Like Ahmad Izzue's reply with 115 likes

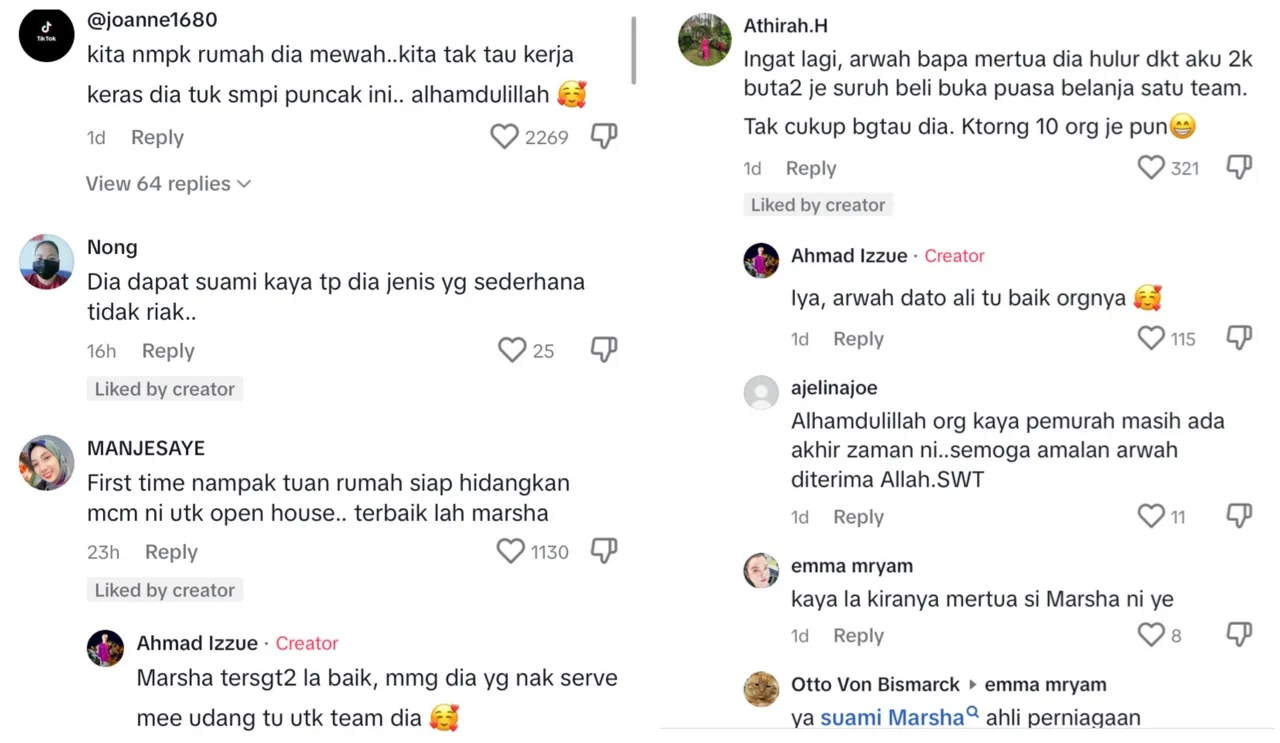1151,338
